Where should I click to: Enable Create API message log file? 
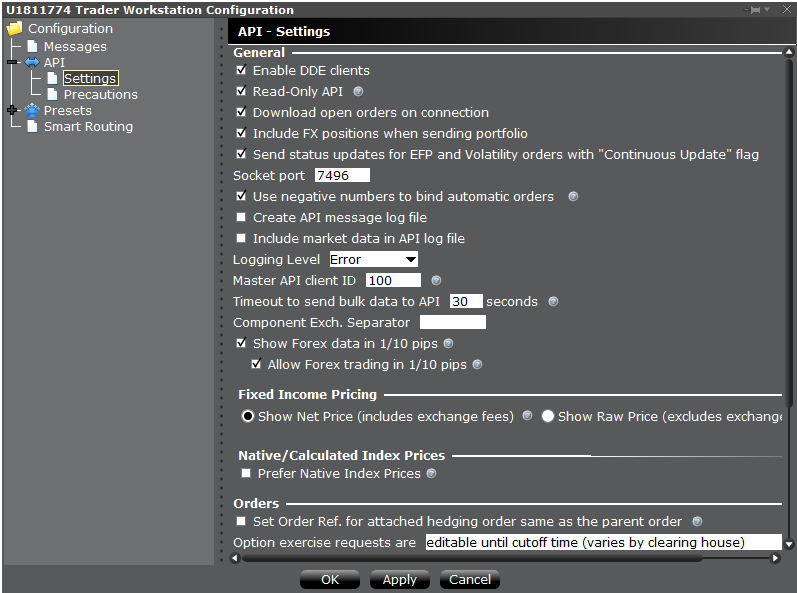(241, 217)
